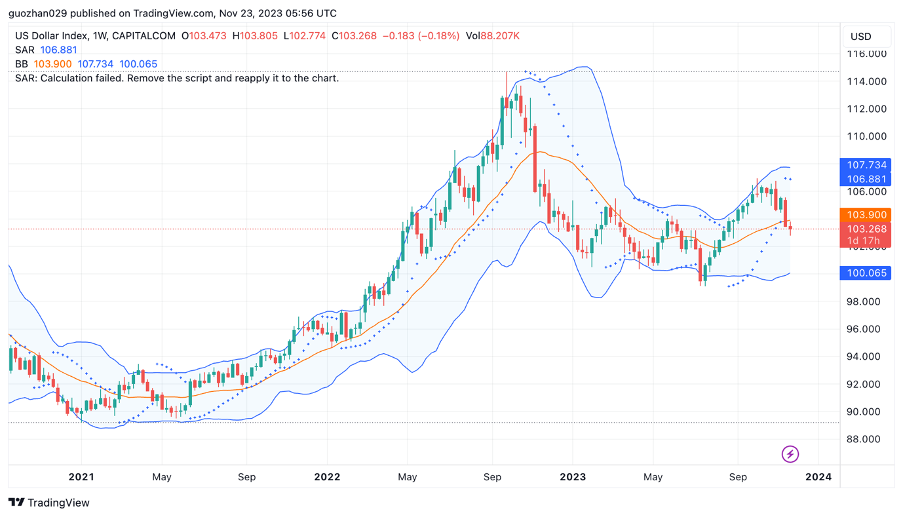Click the purple lightning bolt icon
The height and width of the screenshot is (518, 904).
click(790, 454)
